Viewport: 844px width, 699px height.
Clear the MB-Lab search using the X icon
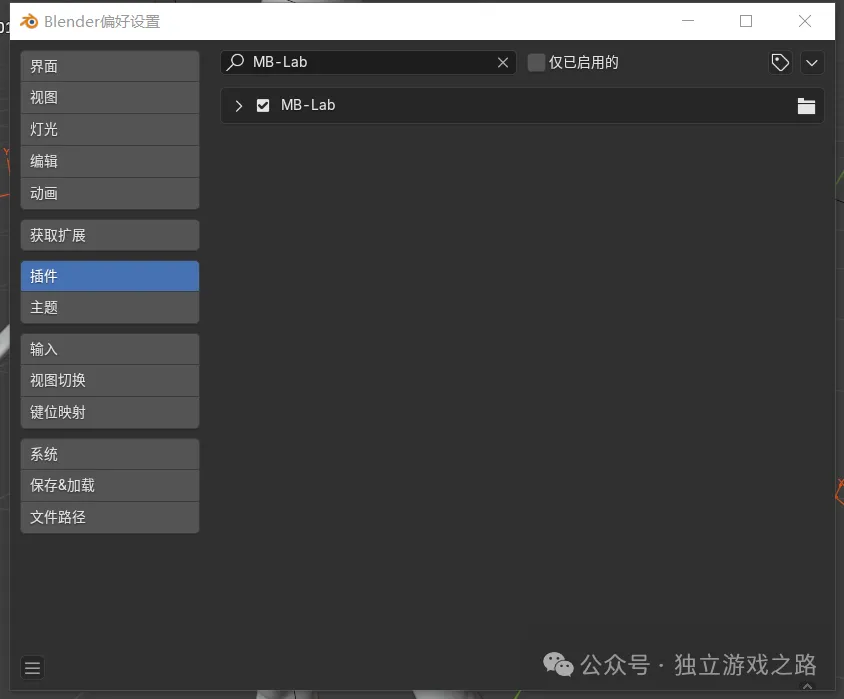503,62
